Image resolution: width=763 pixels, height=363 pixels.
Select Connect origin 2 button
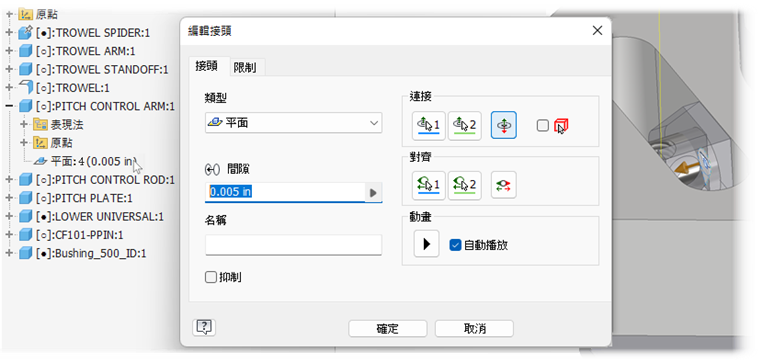[x=465, y=126]
